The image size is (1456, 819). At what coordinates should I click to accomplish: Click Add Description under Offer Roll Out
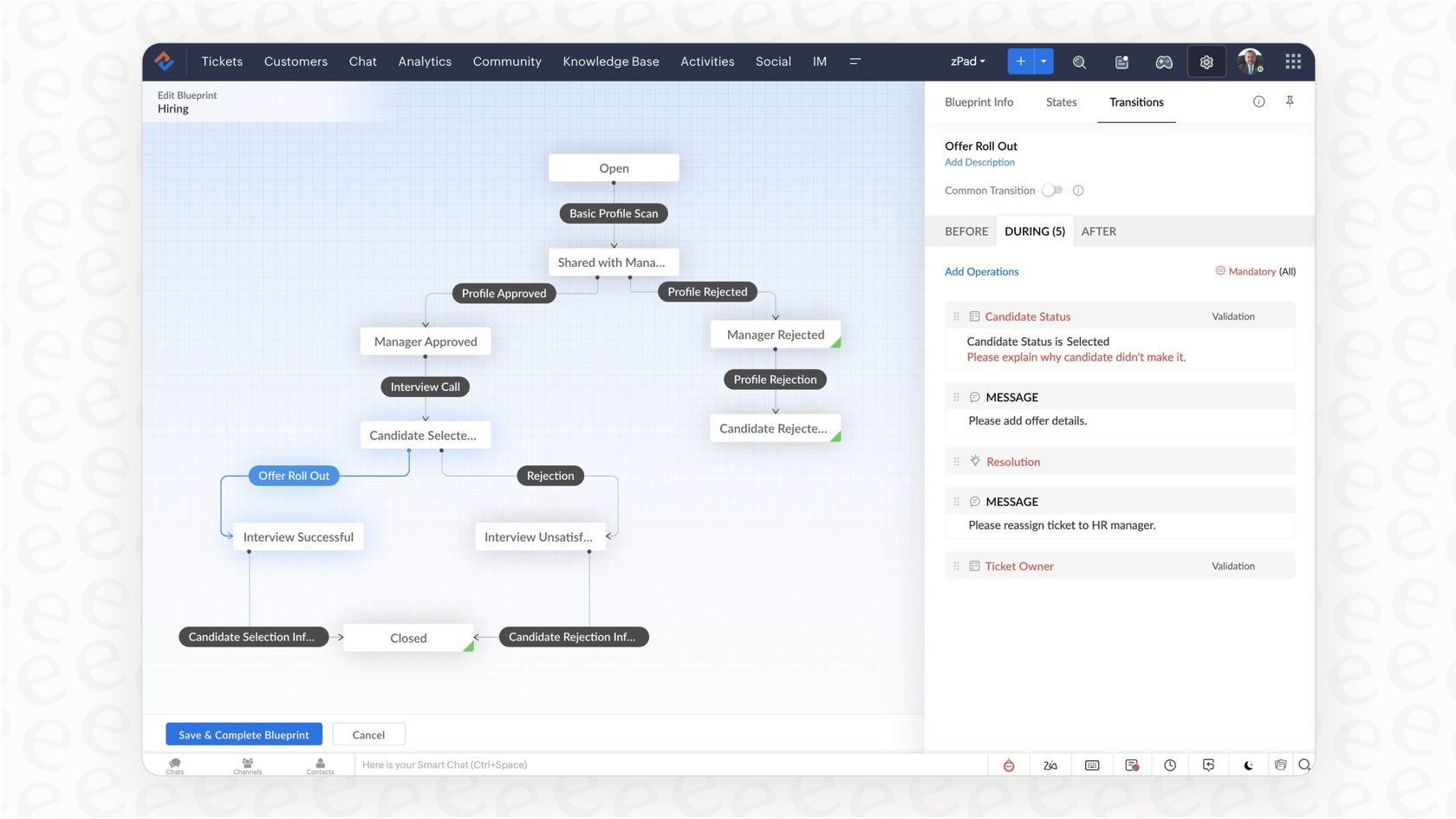tap(979, 162)
